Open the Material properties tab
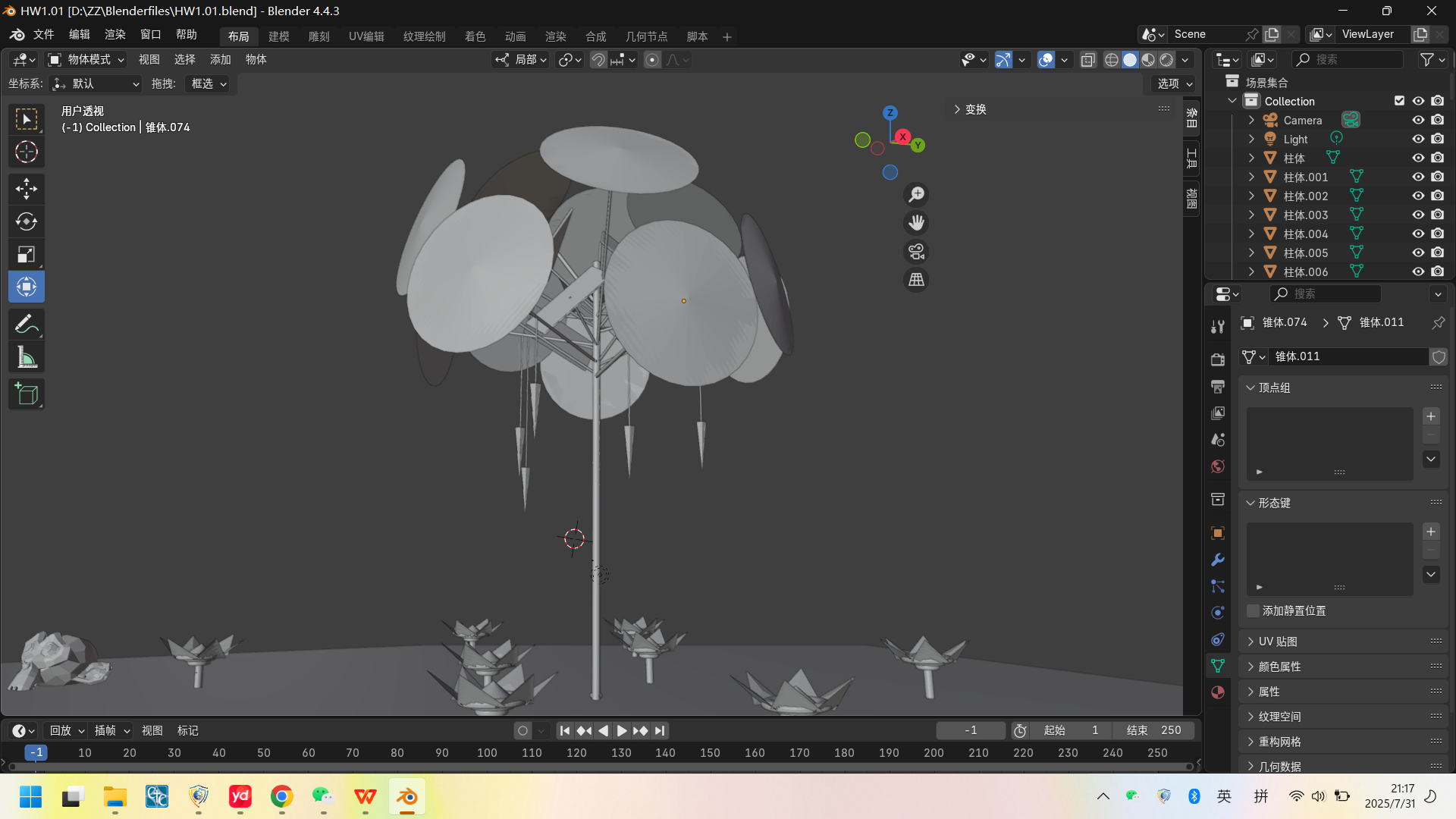This screenshot has width=1456, height=819. click(1218, 692)
